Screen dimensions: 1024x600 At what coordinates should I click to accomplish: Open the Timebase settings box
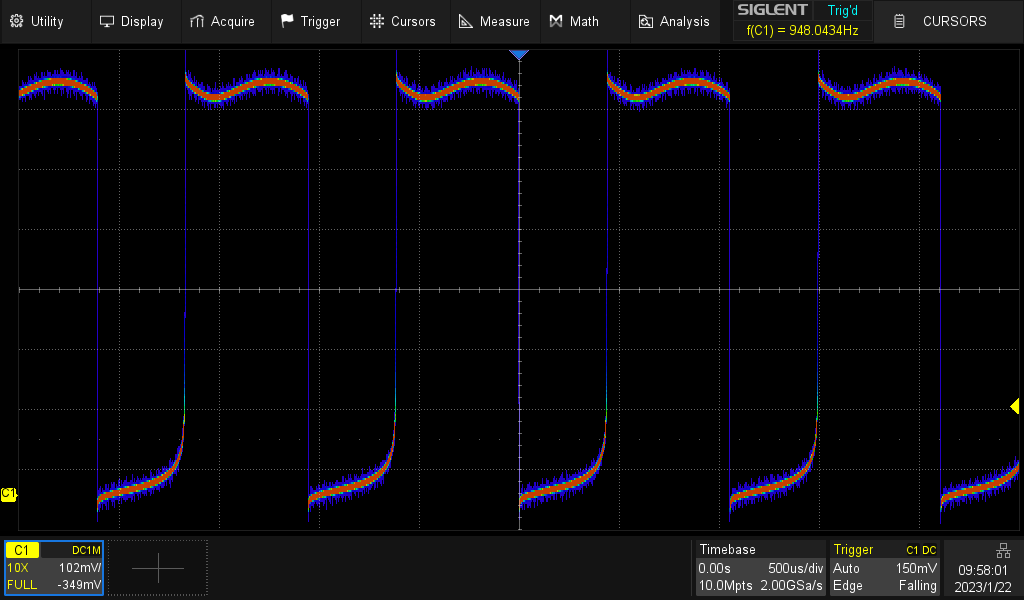point(760,567)
